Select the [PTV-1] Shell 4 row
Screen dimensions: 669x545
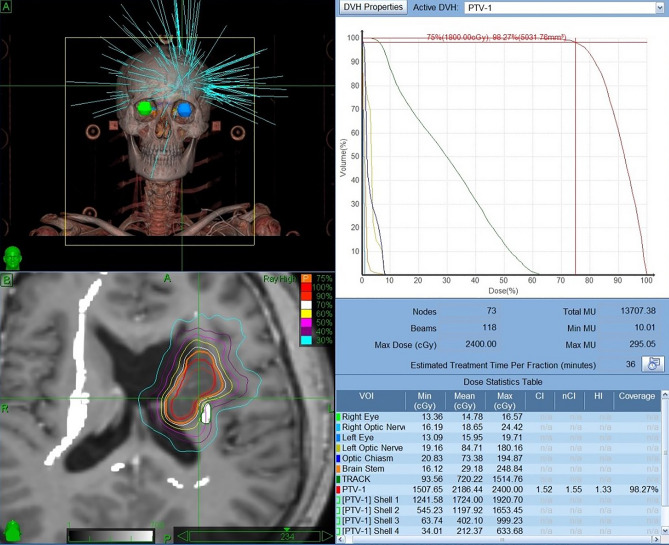pyautogui.click(x=498, y=531)
